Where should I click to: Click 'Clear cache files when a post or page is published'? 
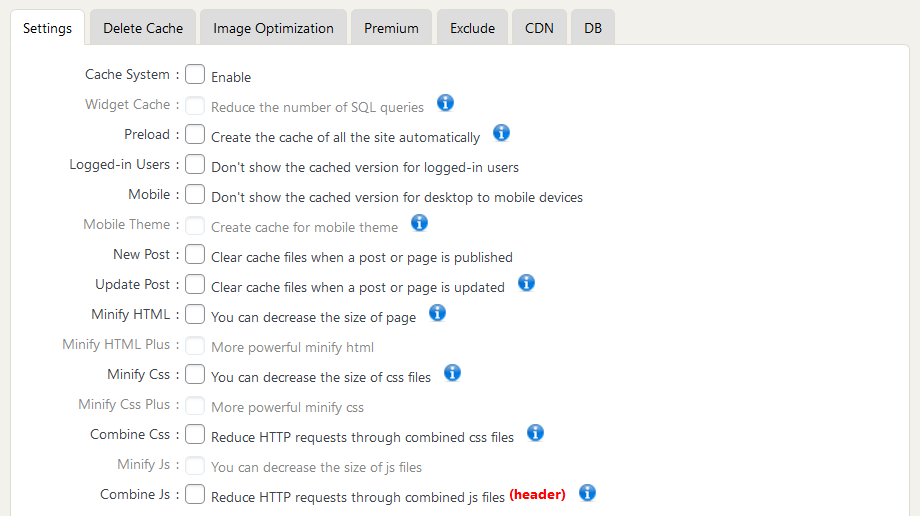pos(362,257)
